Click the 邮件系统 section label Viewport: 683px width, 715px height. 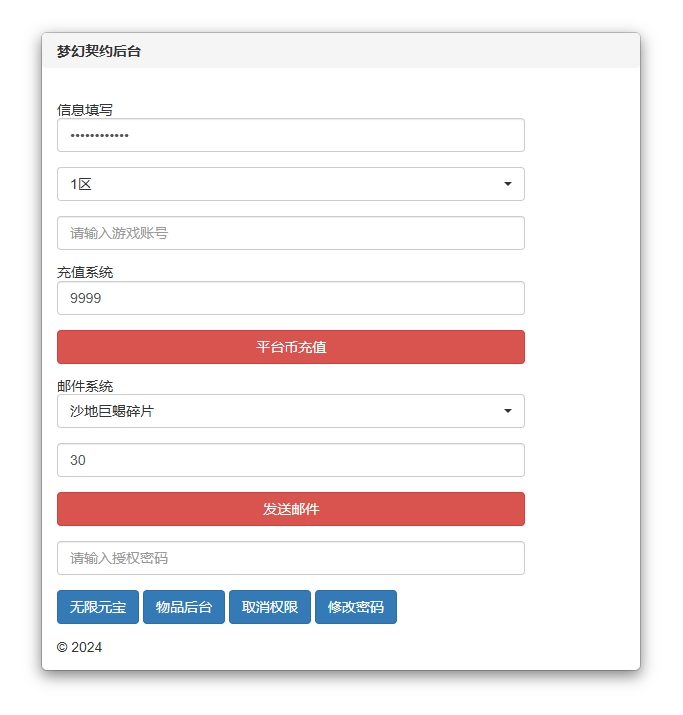[x=85, y=386]
